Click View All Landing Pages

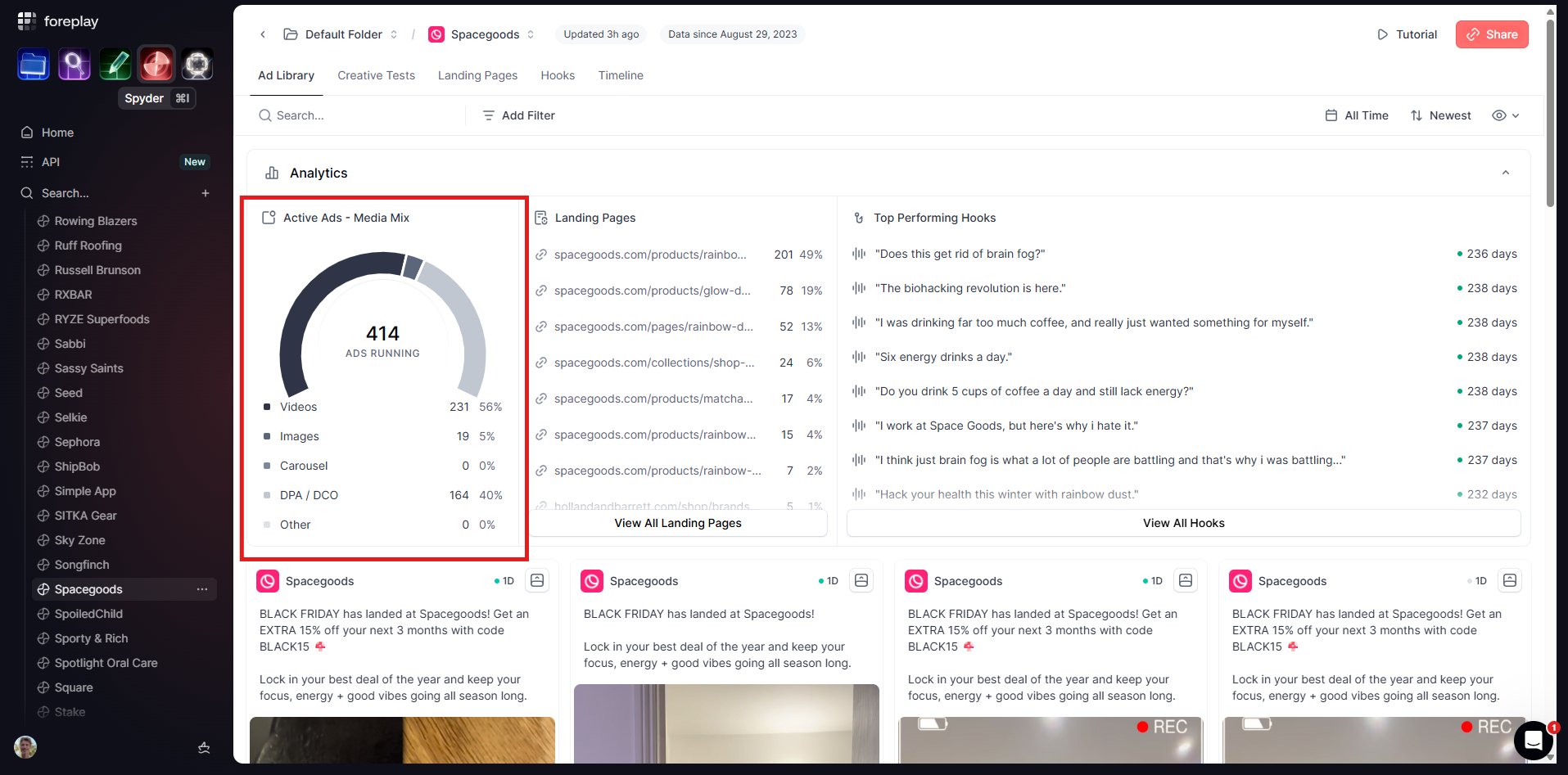coord(678,523)
